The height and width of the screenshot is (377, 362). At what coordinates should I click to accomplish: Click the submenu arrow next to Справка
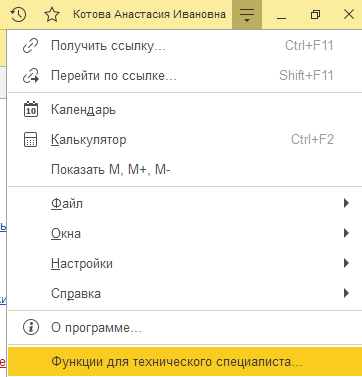click(347, 293)
